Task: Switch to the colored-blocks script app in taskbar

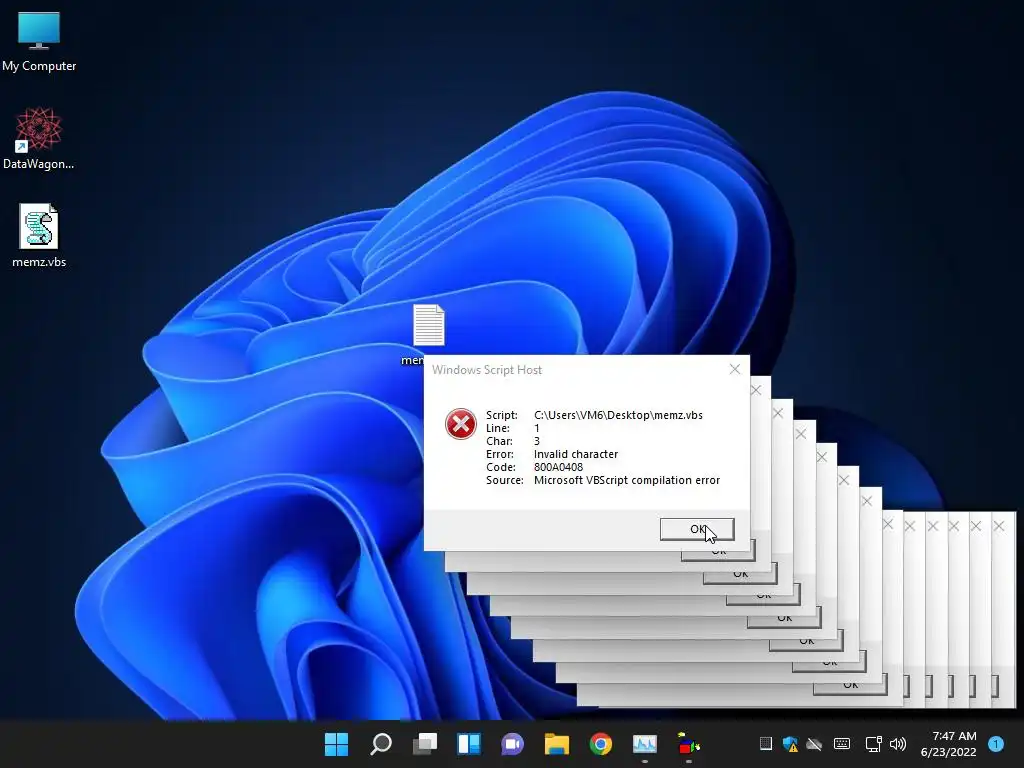Action: click(x=688, y=744)
